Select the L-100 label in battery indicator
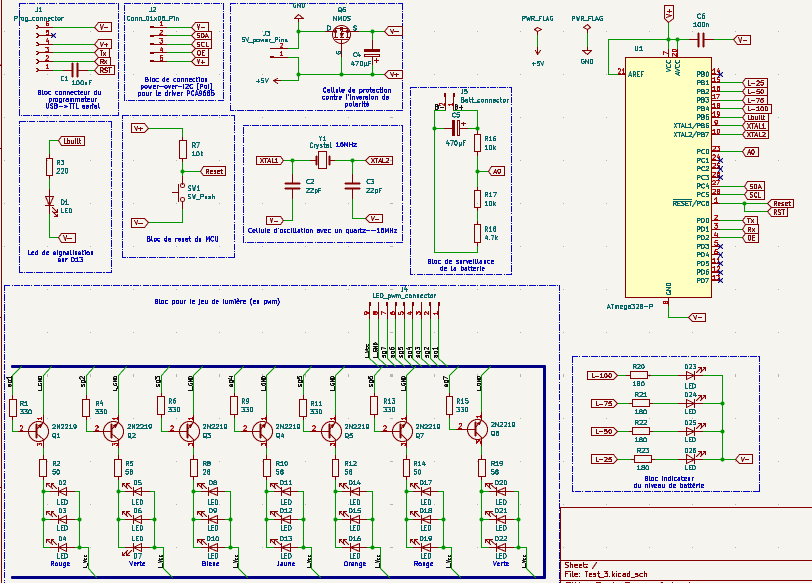This screenshot has height=583, width=812. pos(601,376)
